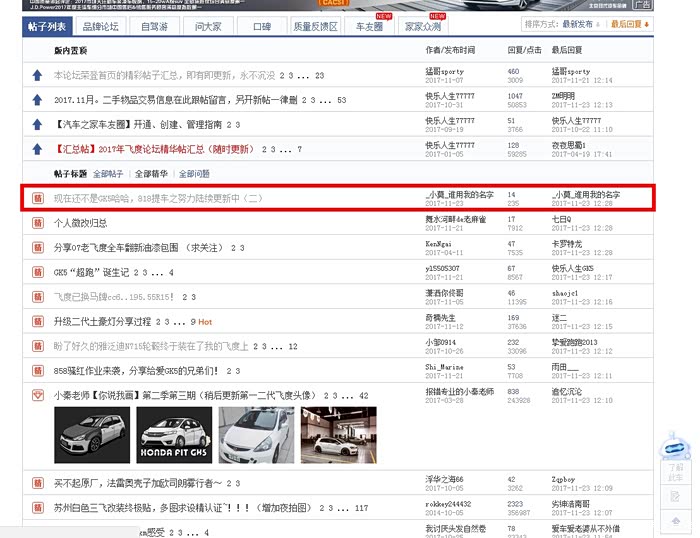Click the 精 badge icon beside 个人微改归总
700x538 pixels.
[38, 222]
